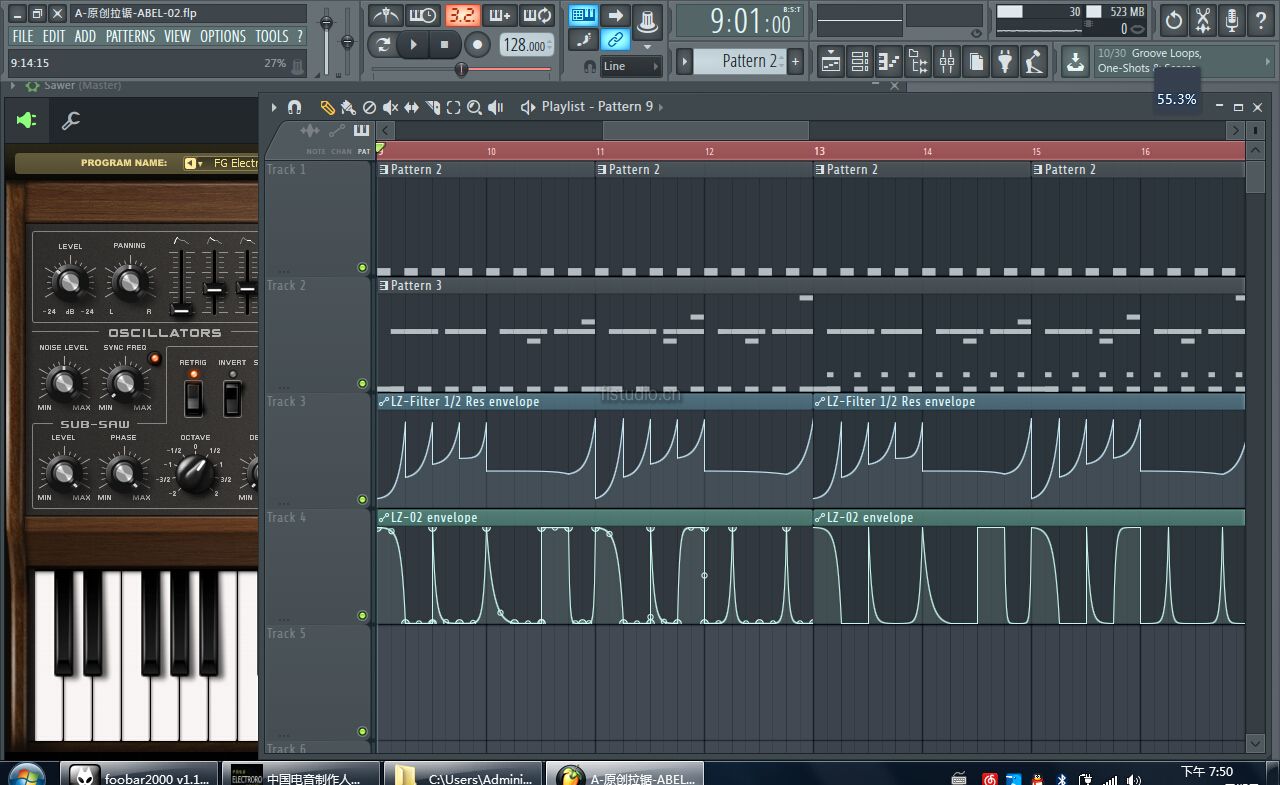
Task: Open the Playlist view from top toolbar
Action: [x=831, y=62]
